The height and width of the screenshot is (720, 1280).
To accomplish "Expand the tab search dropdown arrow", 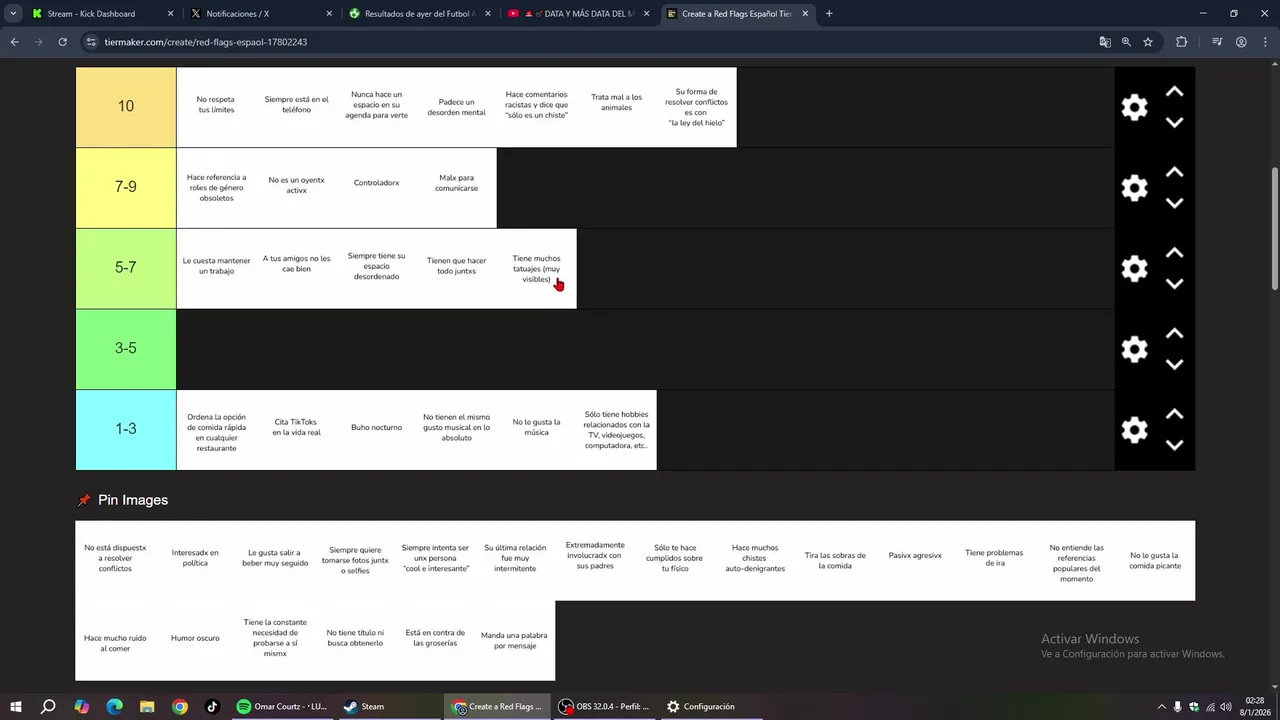I will click(13, 14).
